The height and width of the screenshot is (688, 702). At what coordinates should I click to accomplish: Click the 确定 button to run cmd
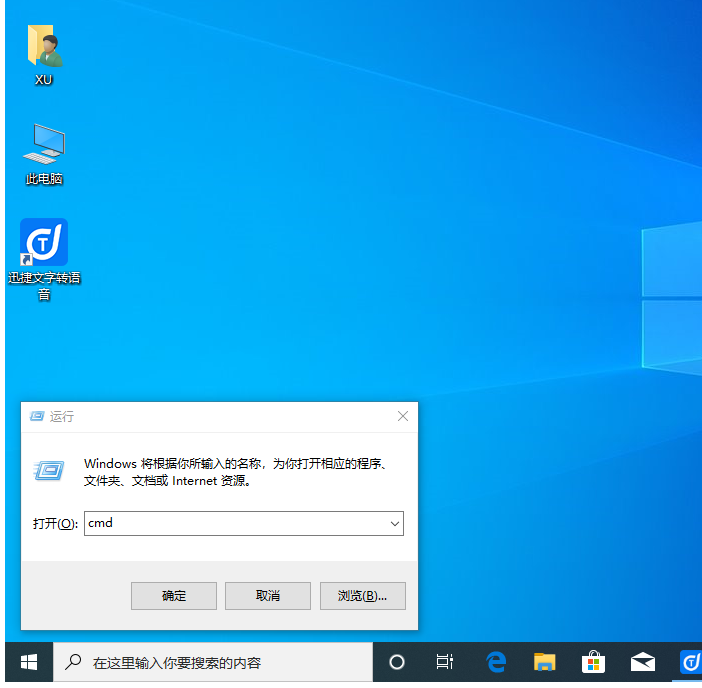pyautogui.click(x=174, y=595)
